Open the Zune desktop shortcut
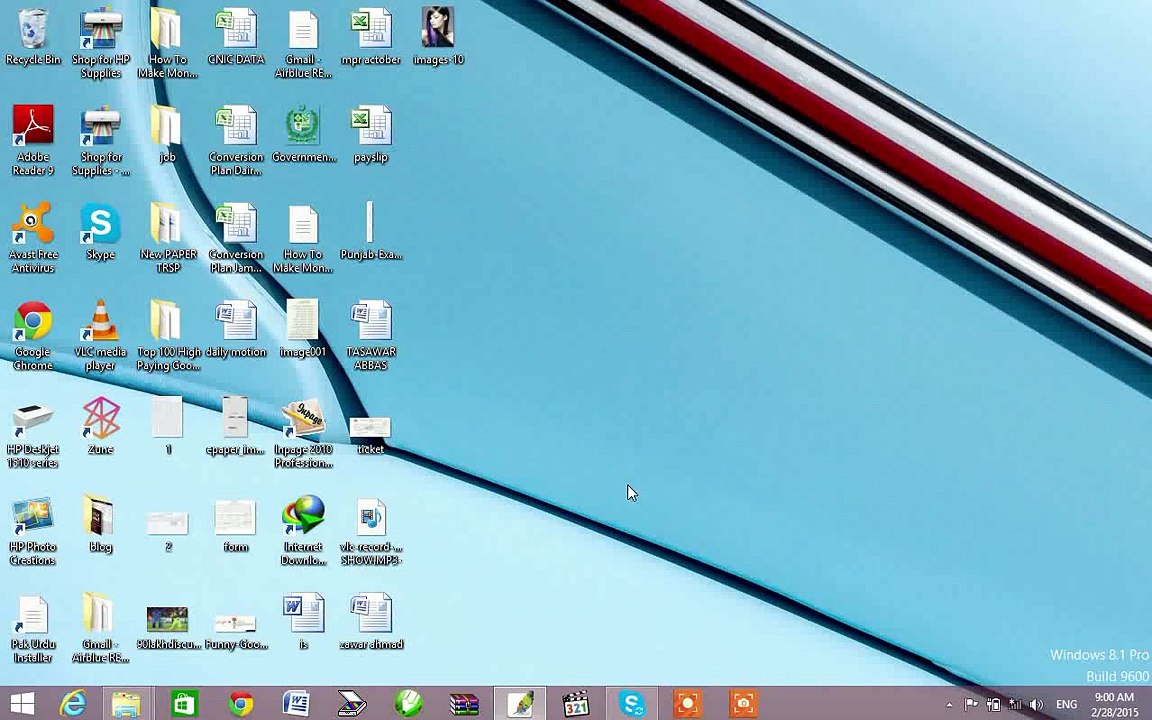The height and width of the screenshot is (720, 1152). (101, 427)
